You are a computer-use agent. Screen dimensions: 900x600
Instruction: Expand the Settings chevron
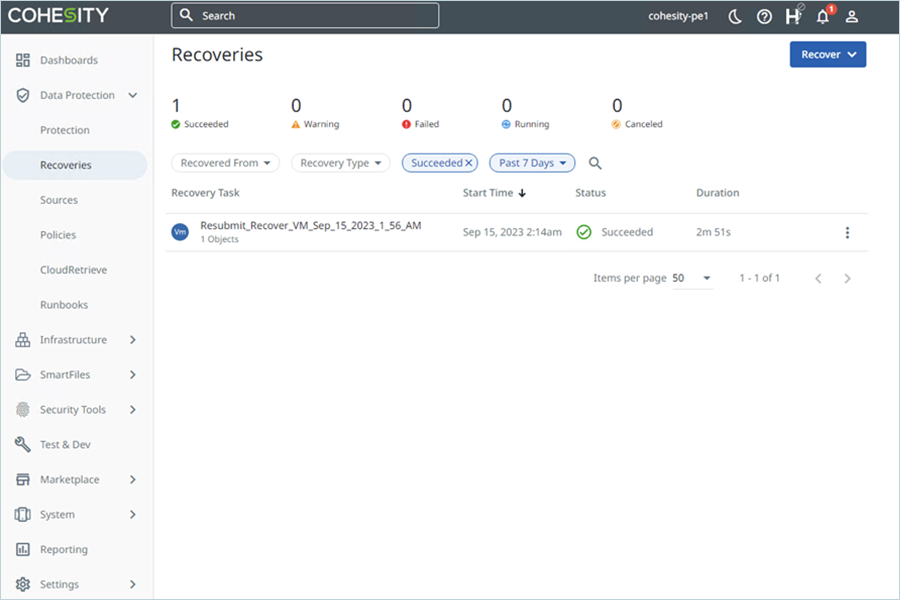[133, 584]
